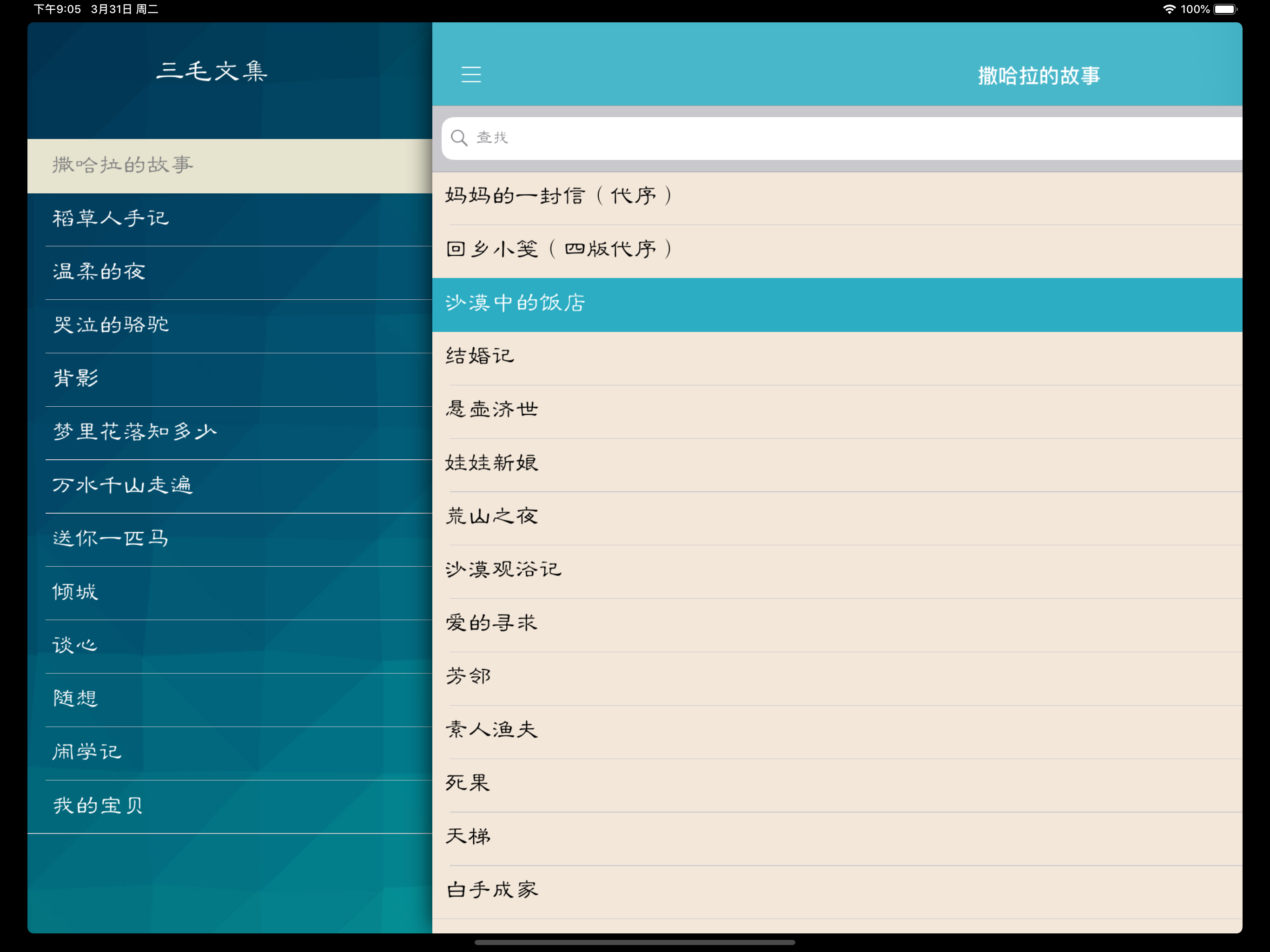Image resolution: width=1270 pixels, height=952 pixels.
Task: Tap the status bar date 3月31日 周二
Action: pyautogui.click(x=125, y=9)
